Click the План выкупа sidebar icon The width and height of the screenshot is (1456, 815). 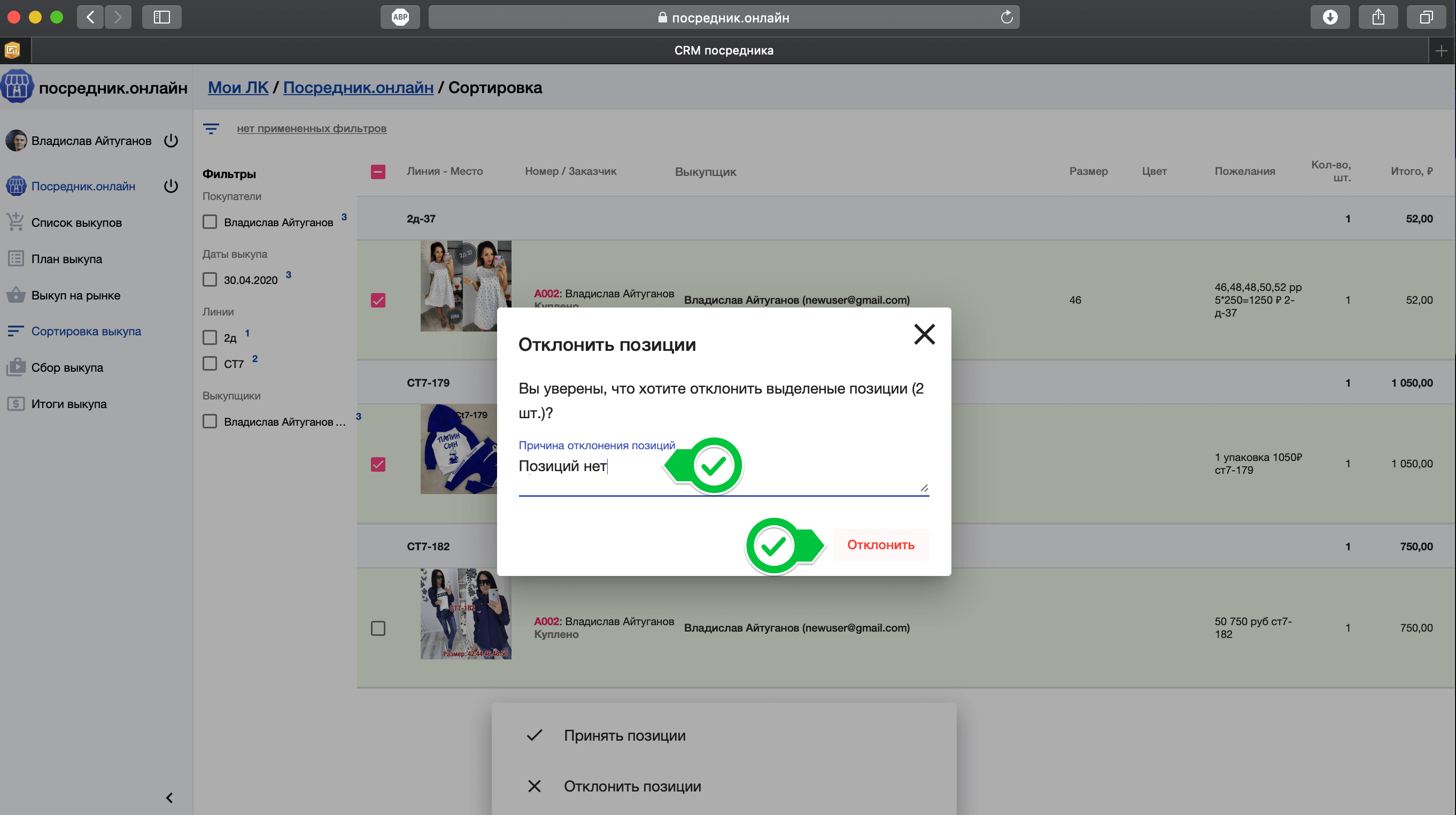click(16, 259)
